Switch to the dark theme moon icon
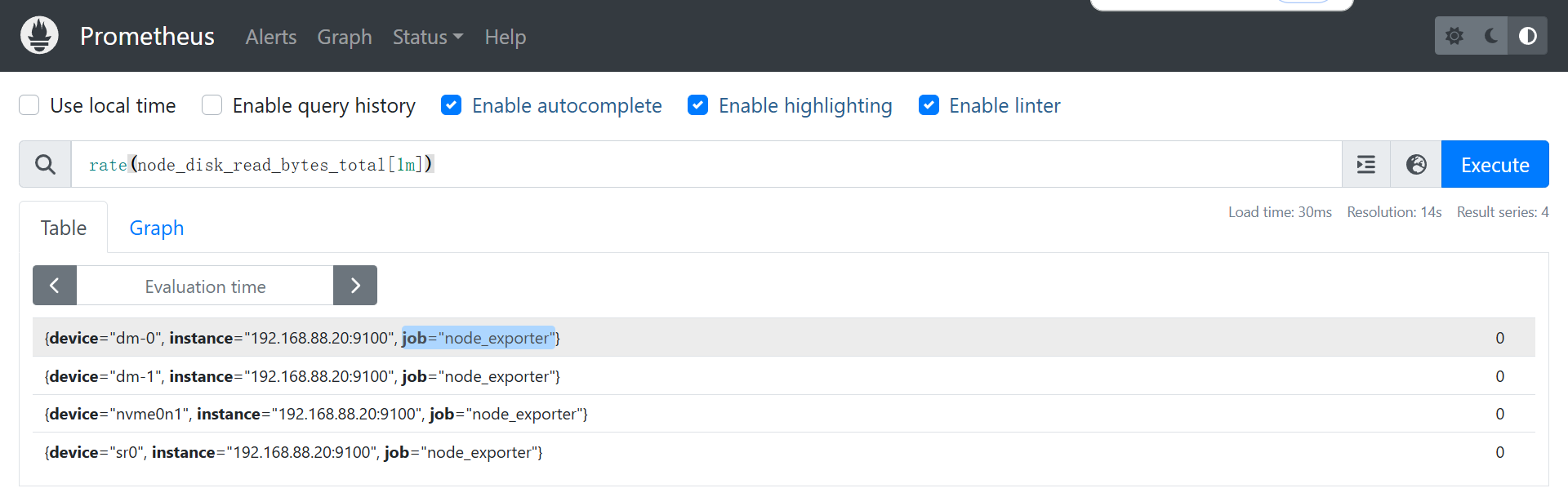 click(1491, 36)
